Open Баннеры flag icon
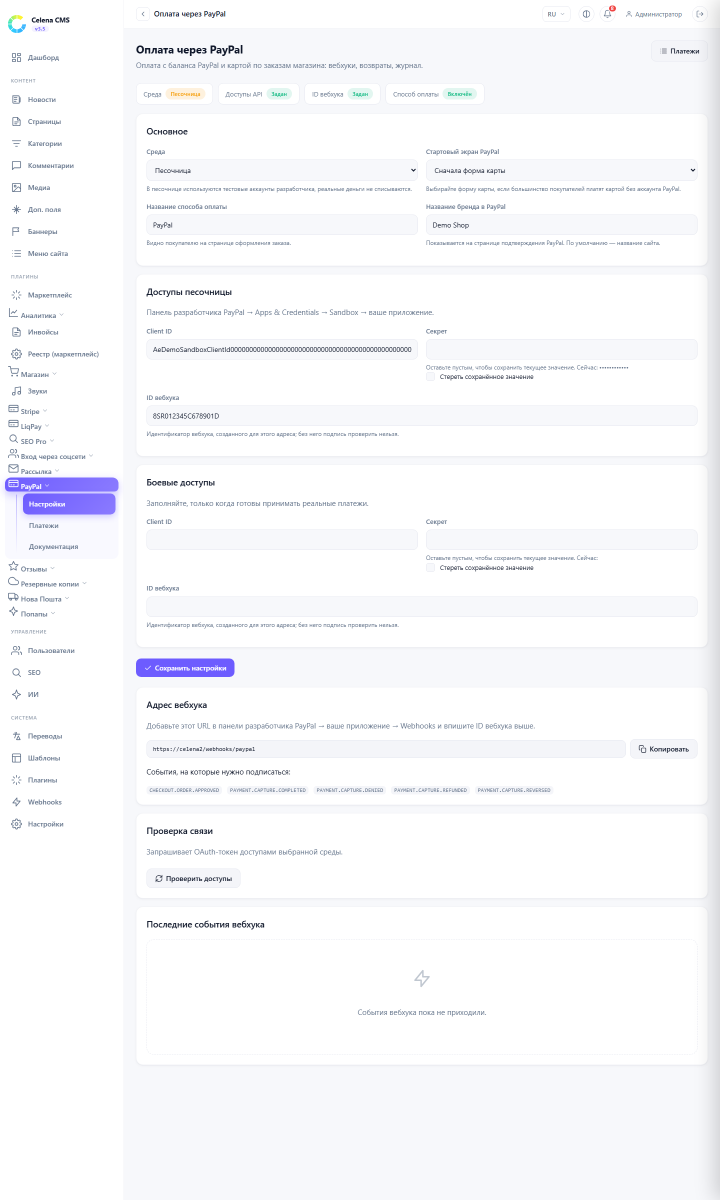Image resolution: width=720 pixels, height=1200 pixels. (x=16, y=231)
